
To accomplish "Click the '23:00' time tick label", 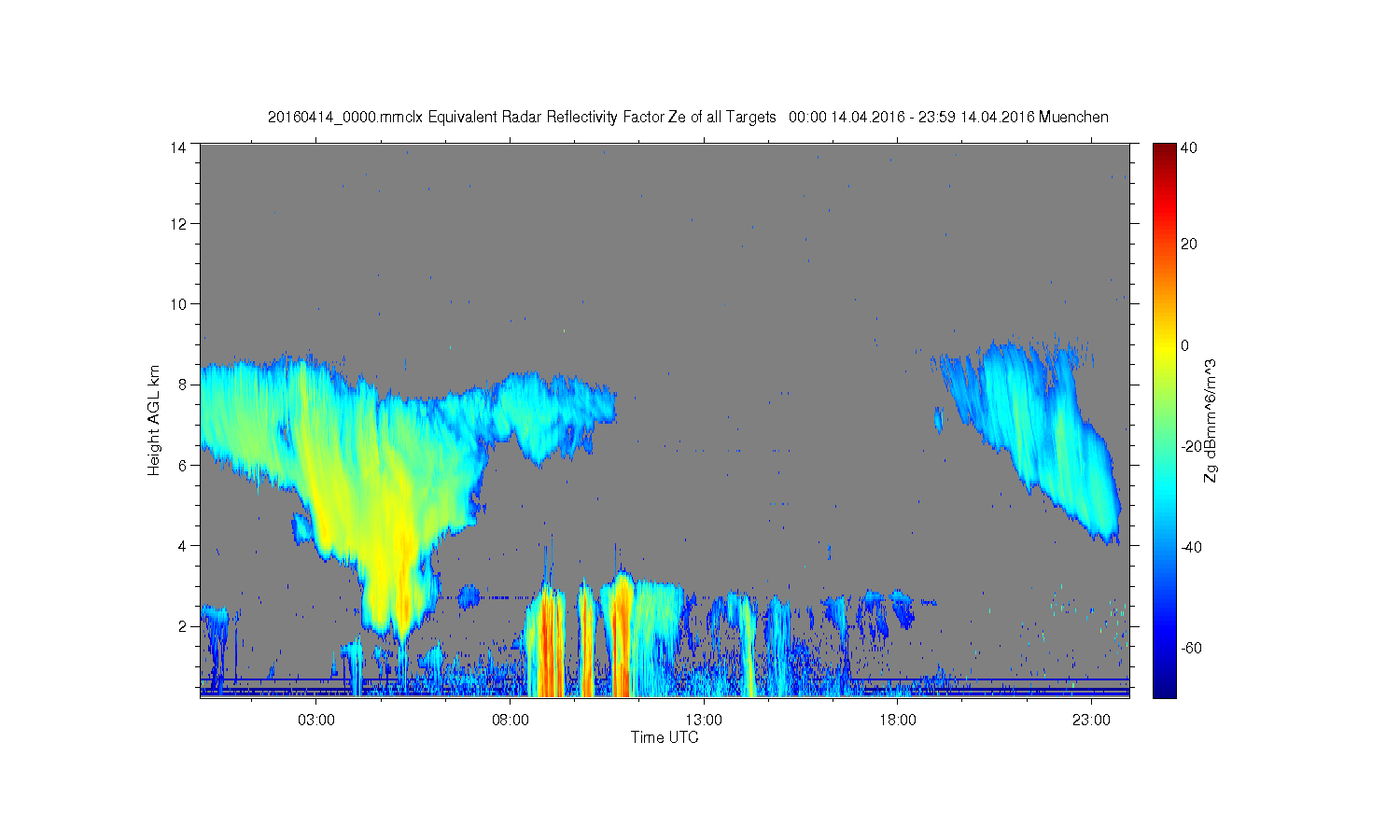I will tap(1091, 720).
